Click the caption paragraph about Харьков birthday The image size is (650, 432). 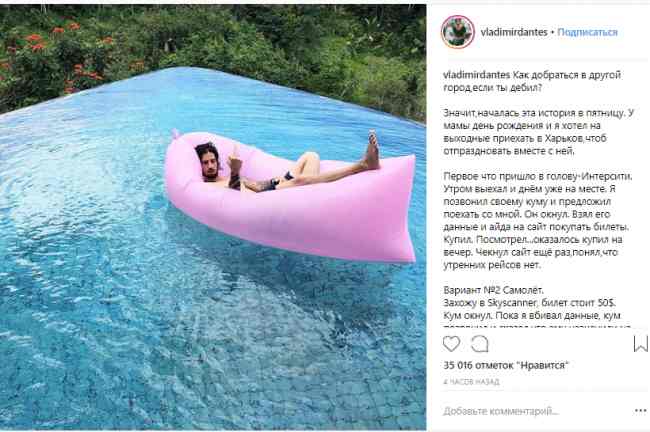pos(538,132)
